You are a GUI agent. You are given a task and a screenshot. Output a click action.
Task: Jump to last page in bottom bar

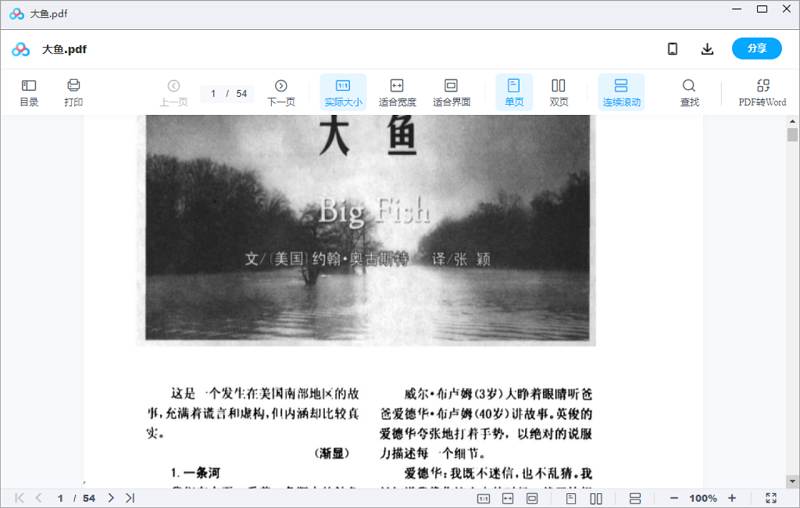click(130, 498)
